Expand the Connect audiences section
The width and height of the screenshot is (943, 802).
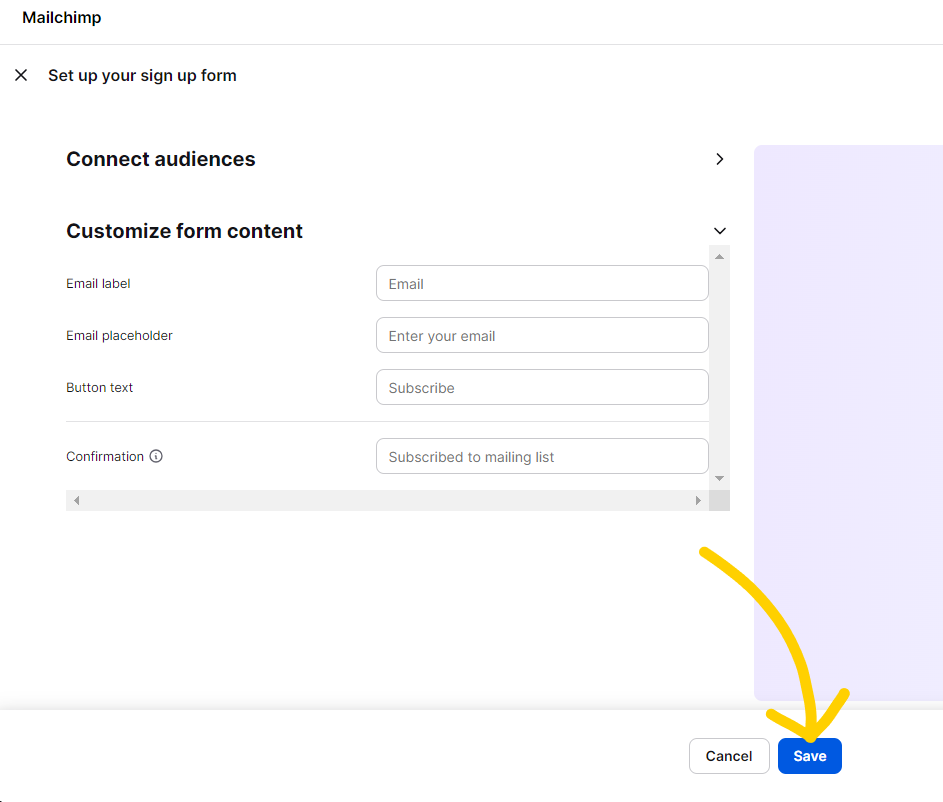pyautogui.click(x=719, y=159)
